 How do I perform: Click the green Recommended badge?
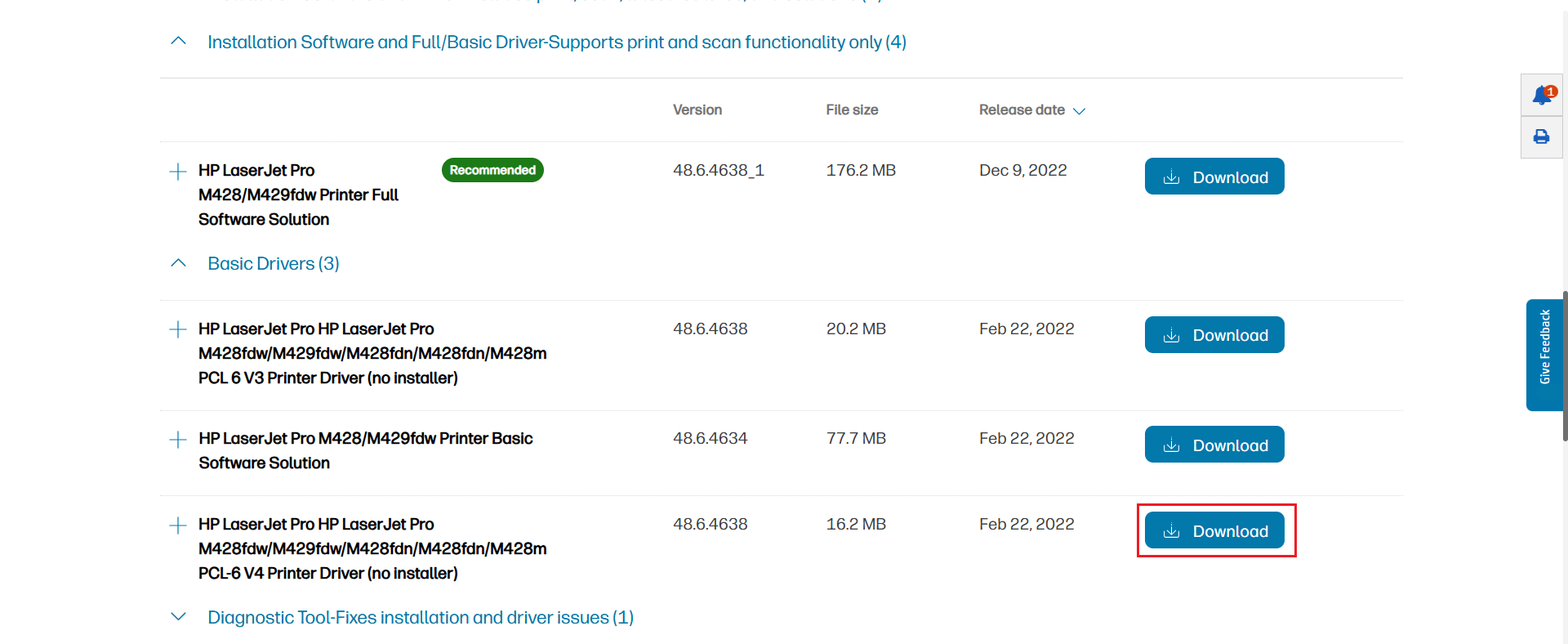pyautogui.click(x=492, y=170)
